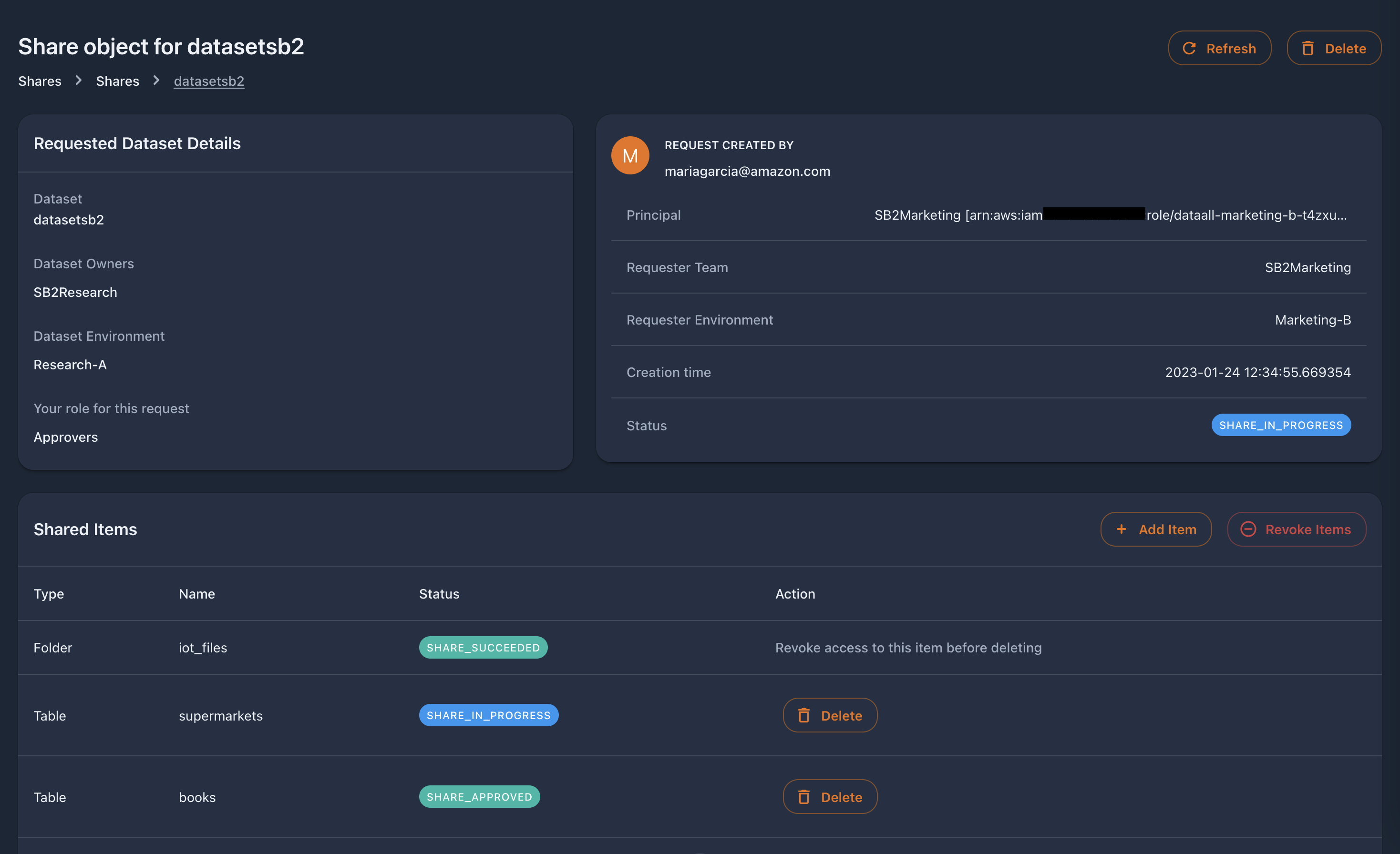Click the Action column header

coord(795,594)
